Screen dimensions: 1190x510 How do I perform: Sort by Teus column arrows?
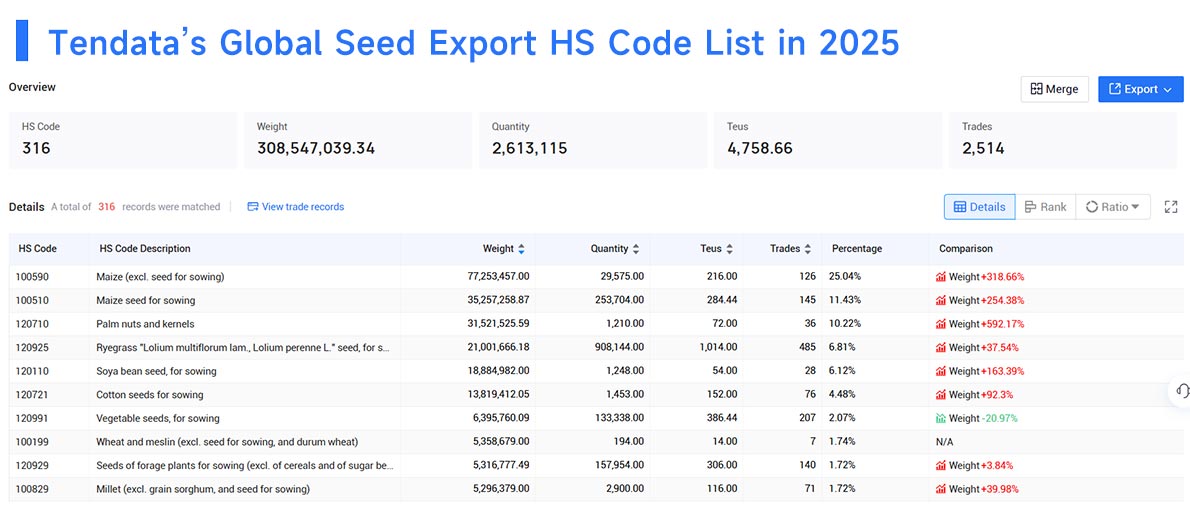click(x=729, y=249)
